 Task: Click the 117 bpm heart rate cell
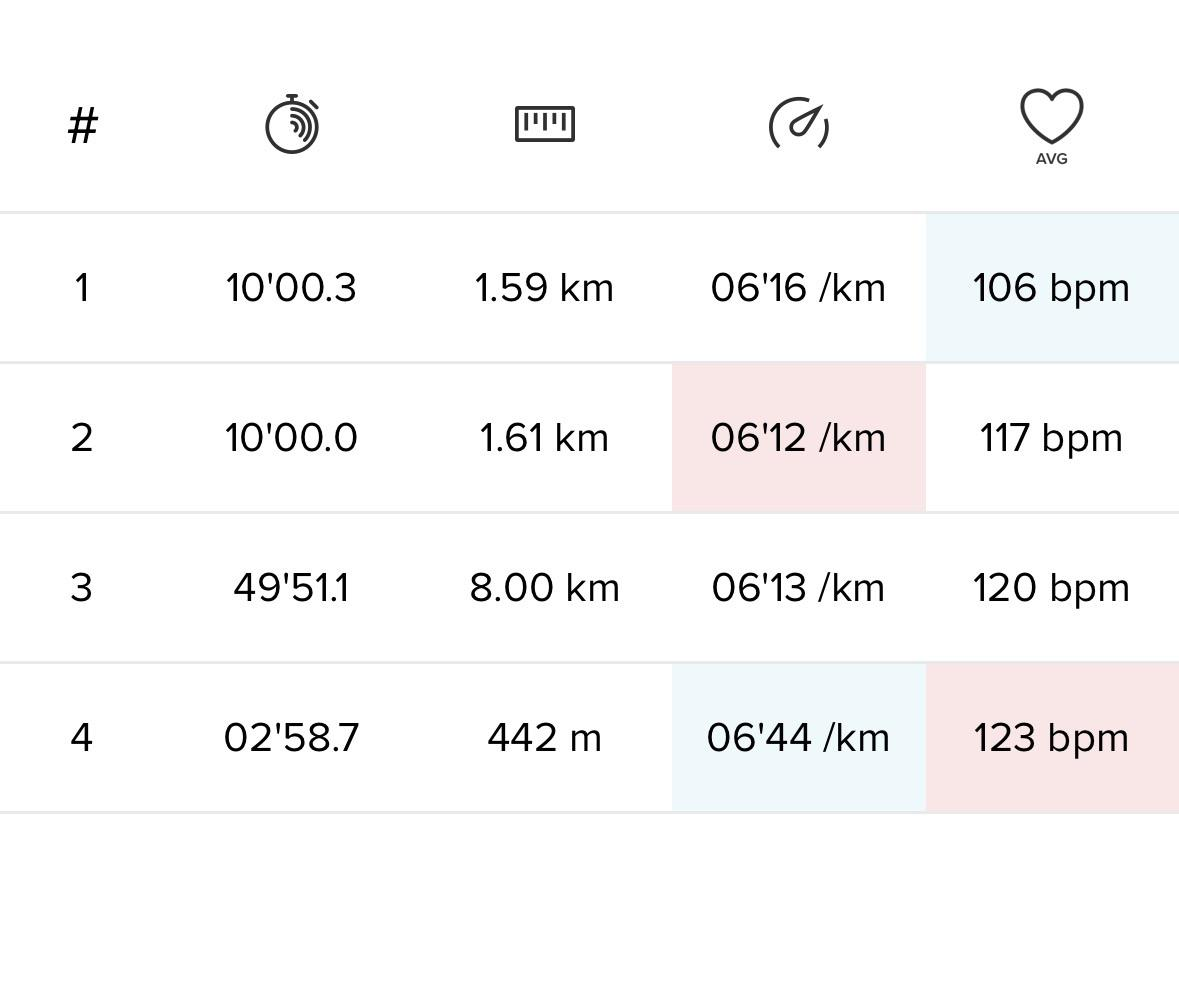pyautogui.click(x=1051, y=438)
